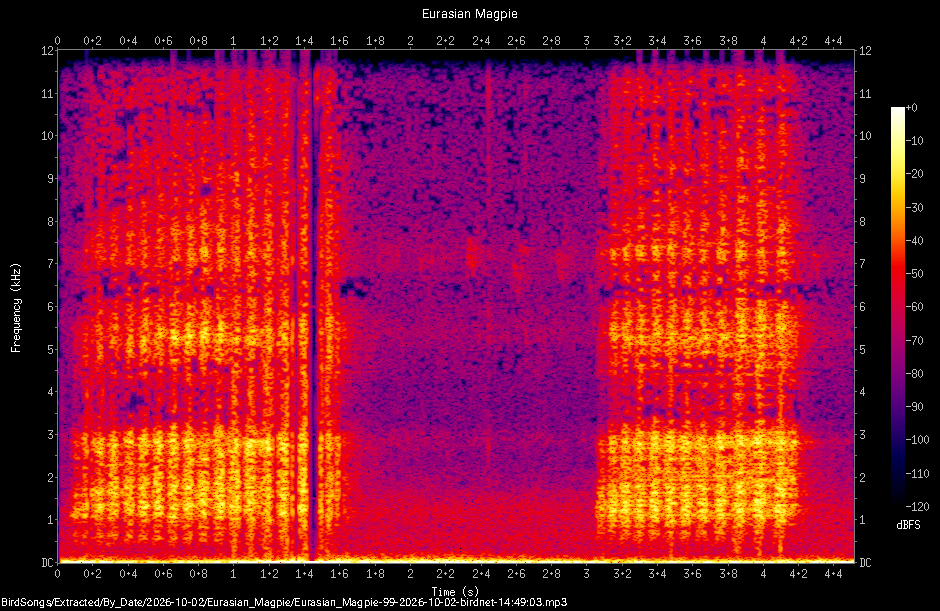Click the "-120" color scale value
This screenshot has height=611, width=940.
point(917,506)
